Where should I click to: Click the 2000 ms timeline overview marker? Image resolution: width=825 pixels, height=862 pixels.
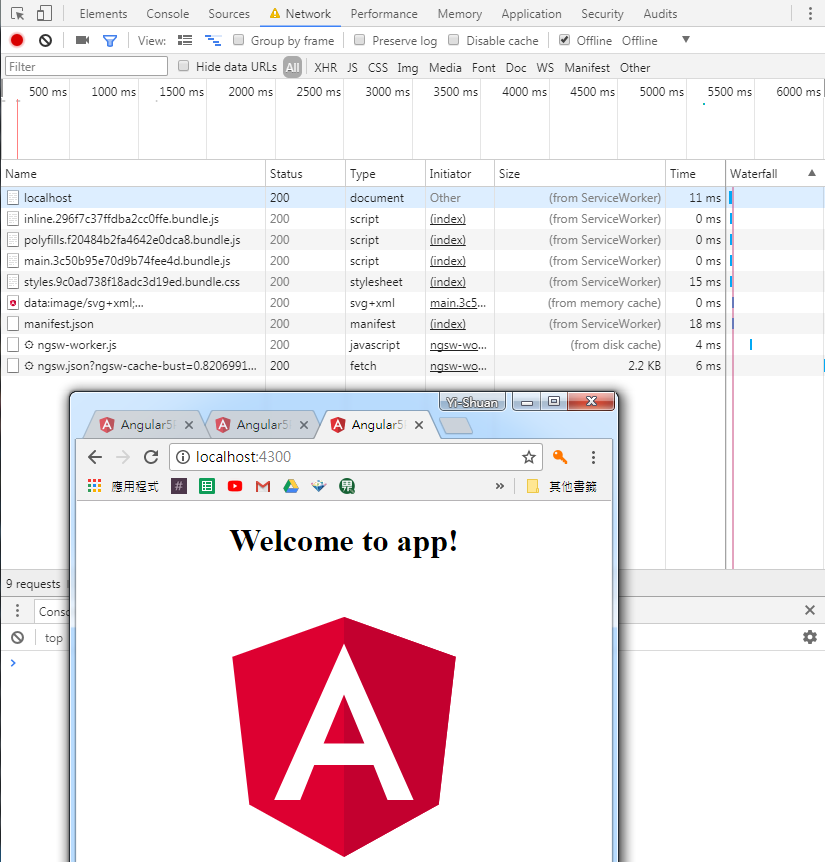(x=251, y=91)
